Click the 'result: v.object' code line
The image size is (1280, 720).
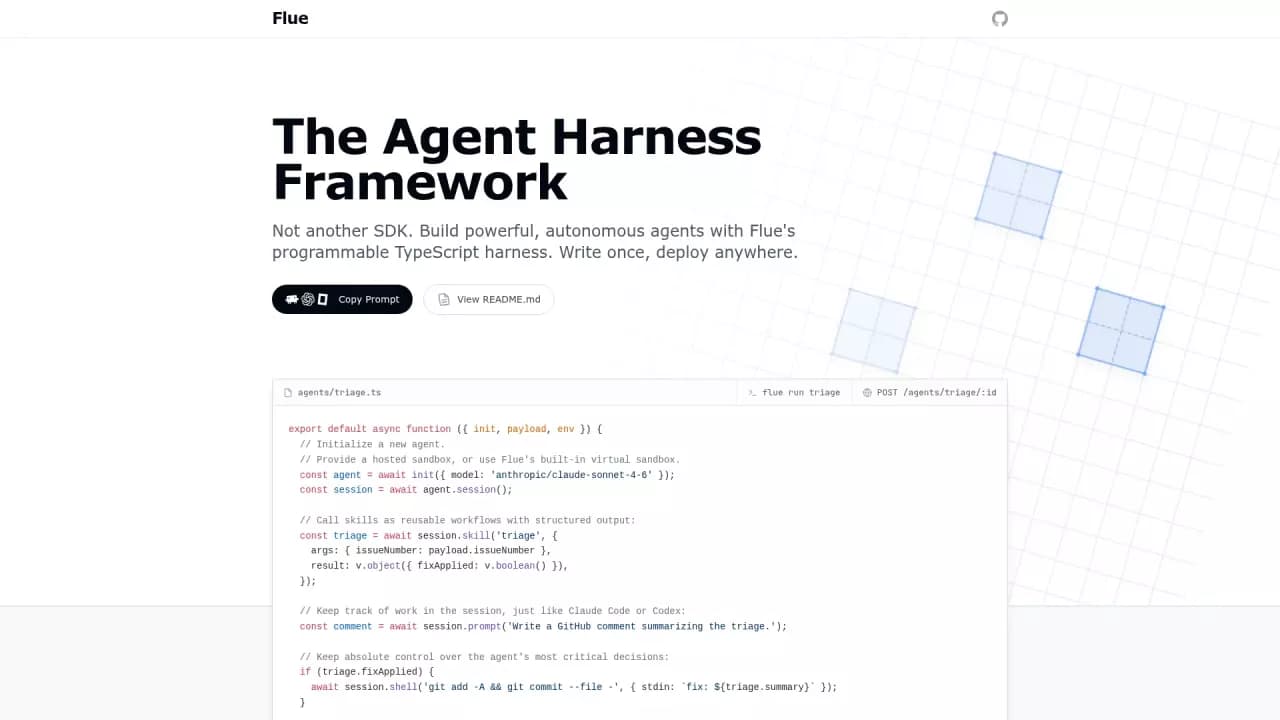pyautogui.click(x=439, y=566)
